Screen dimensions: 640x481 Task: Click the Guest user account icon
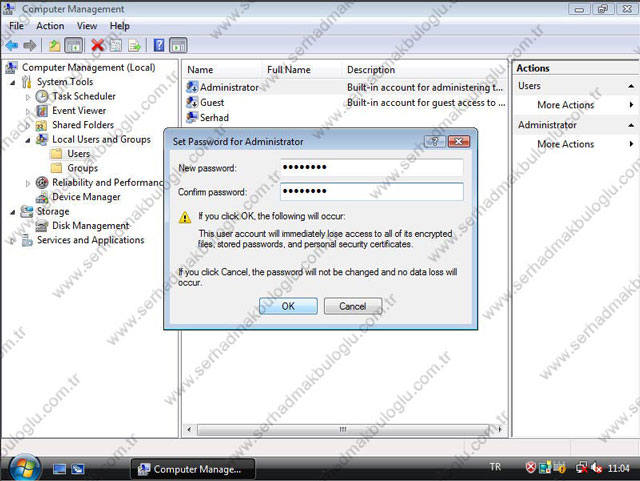coord(192,102)
